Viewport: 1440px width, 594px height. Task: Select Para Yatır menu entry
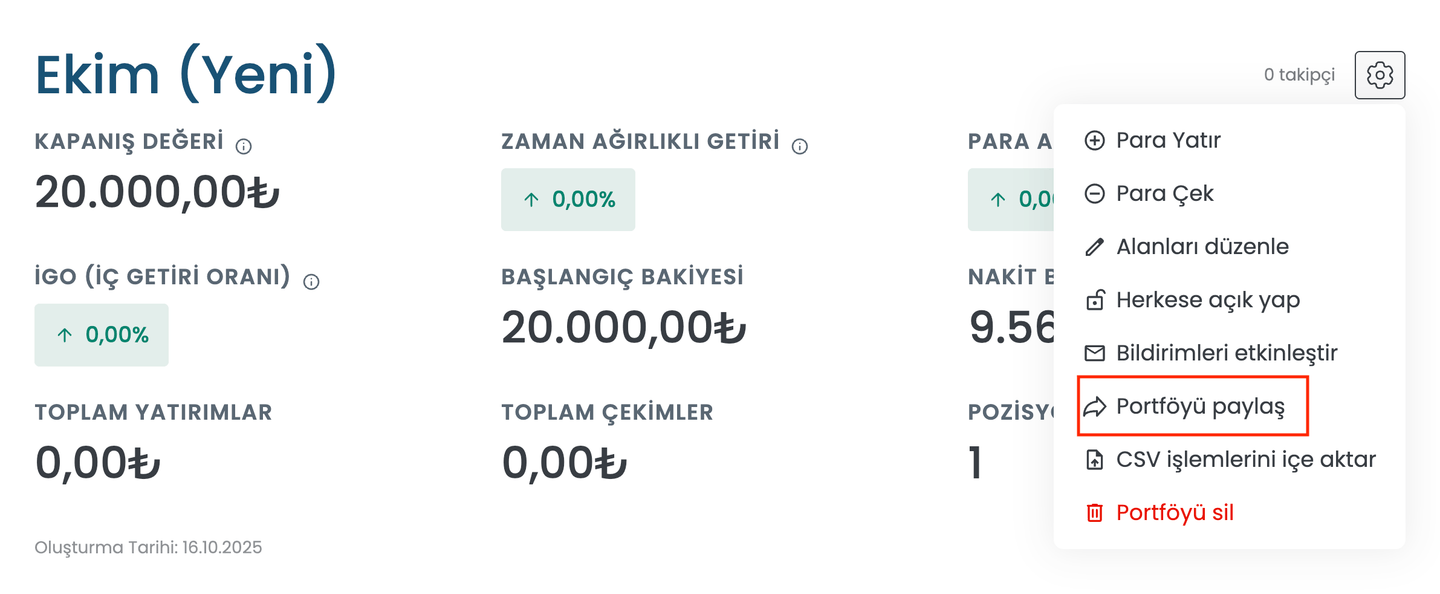[1168, 141]
